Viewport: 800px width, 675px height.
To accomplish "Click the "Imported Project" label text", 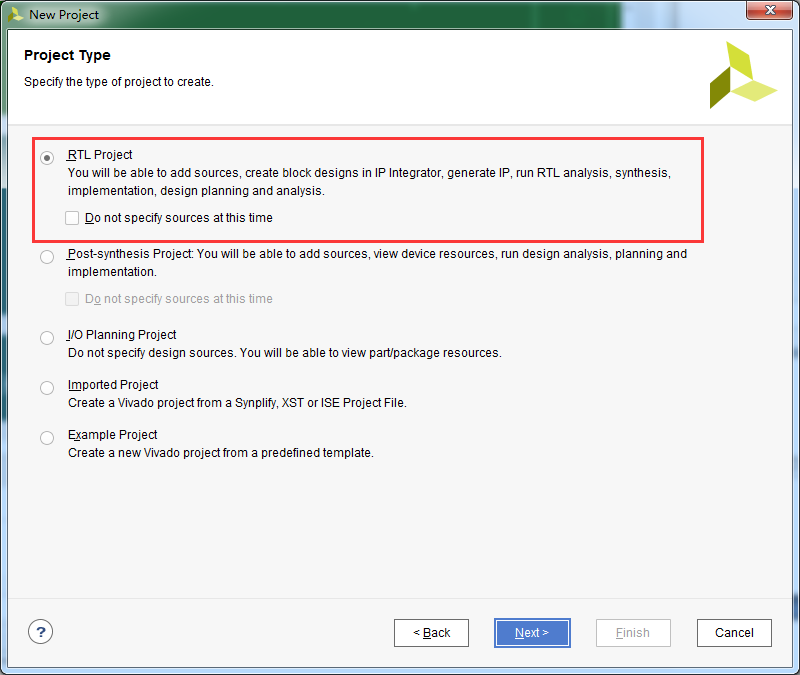I will 113,385.
